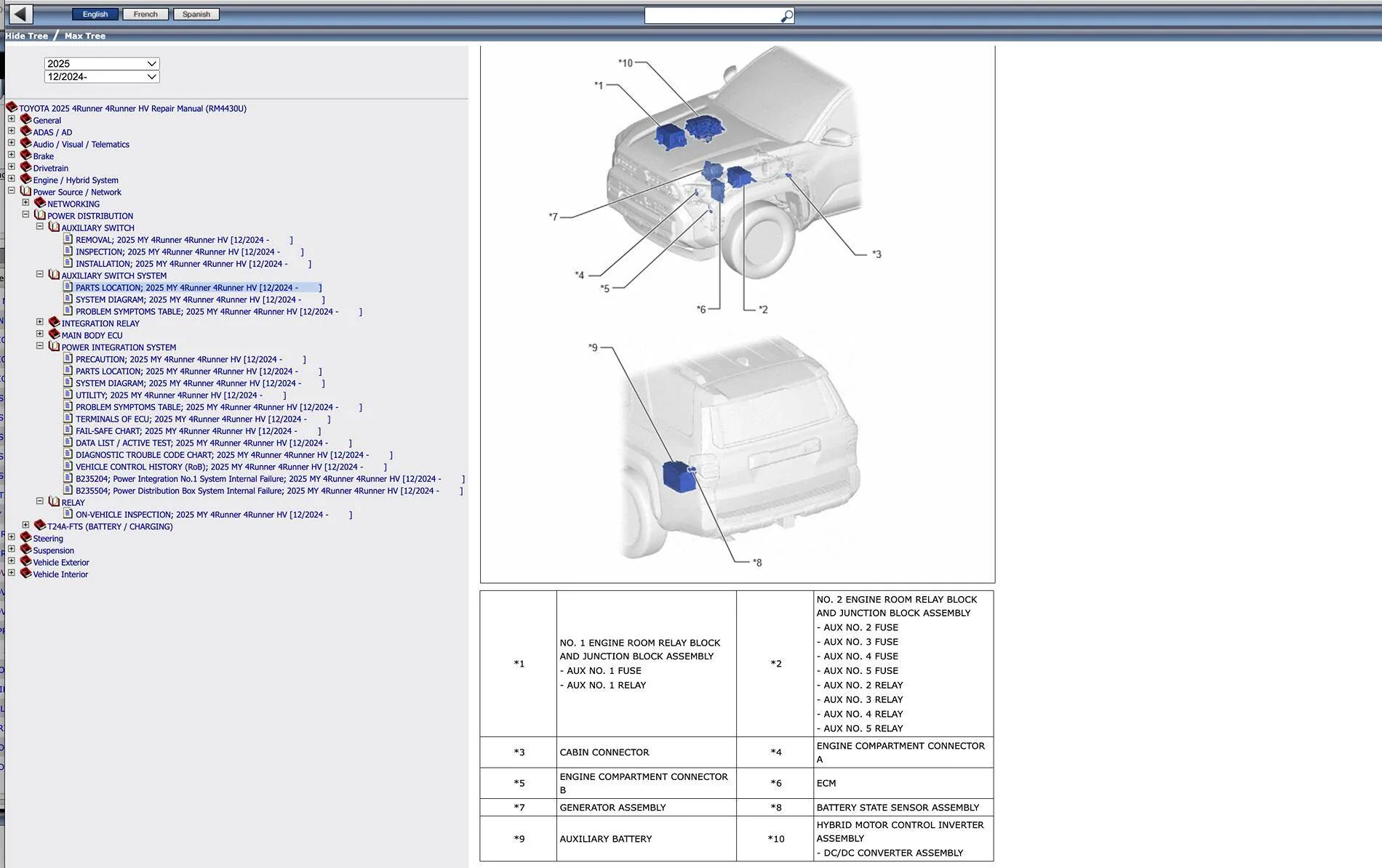Image resolution: width=1382 pixels, height=868 pixels.
Task: Click the TOYOTA 2025 4Runner Repair Manual title
Action: pos(132,108)
